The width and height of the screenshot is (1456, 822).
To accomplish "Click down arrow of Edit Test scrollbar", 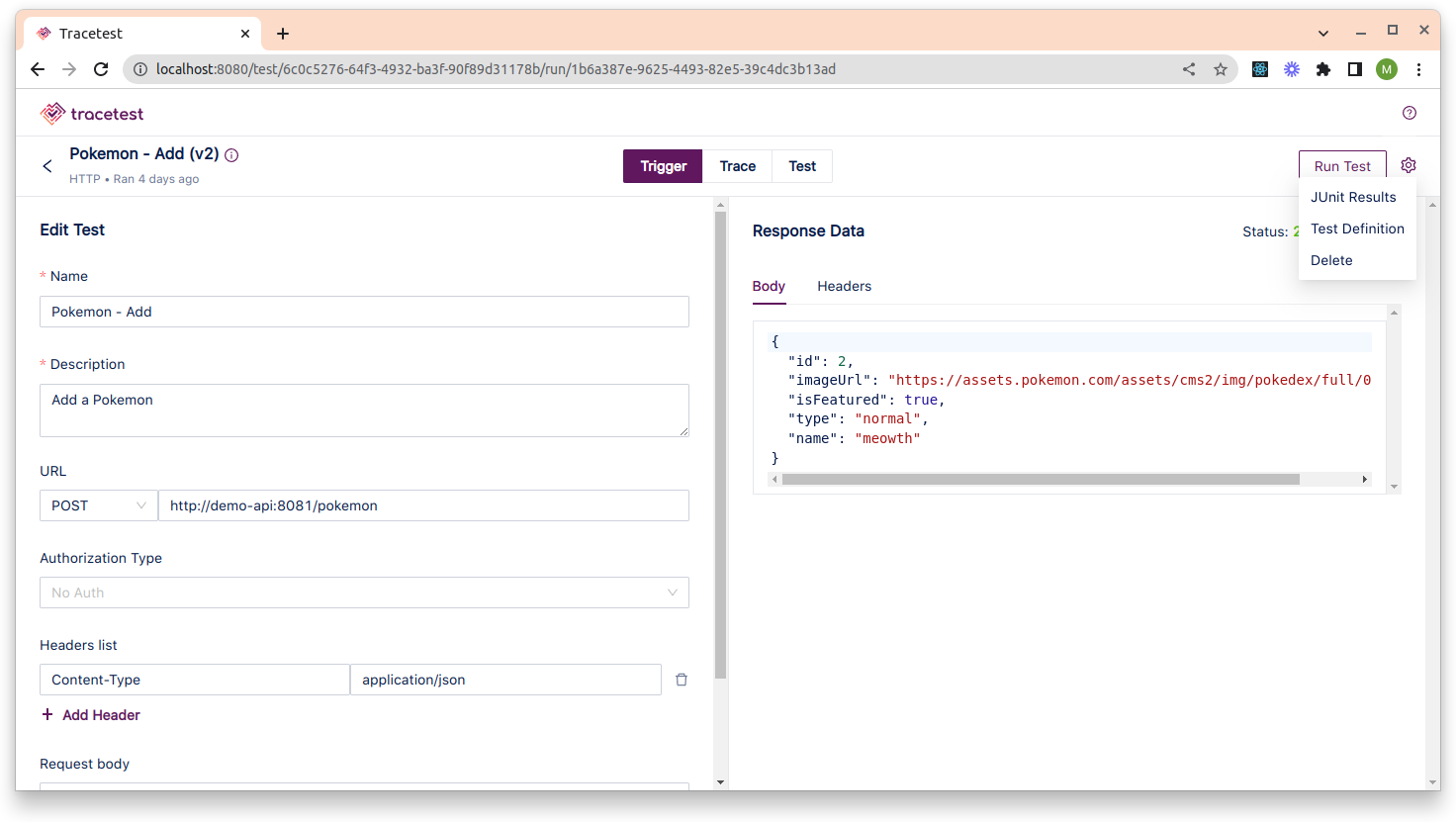I will [720, 782].
